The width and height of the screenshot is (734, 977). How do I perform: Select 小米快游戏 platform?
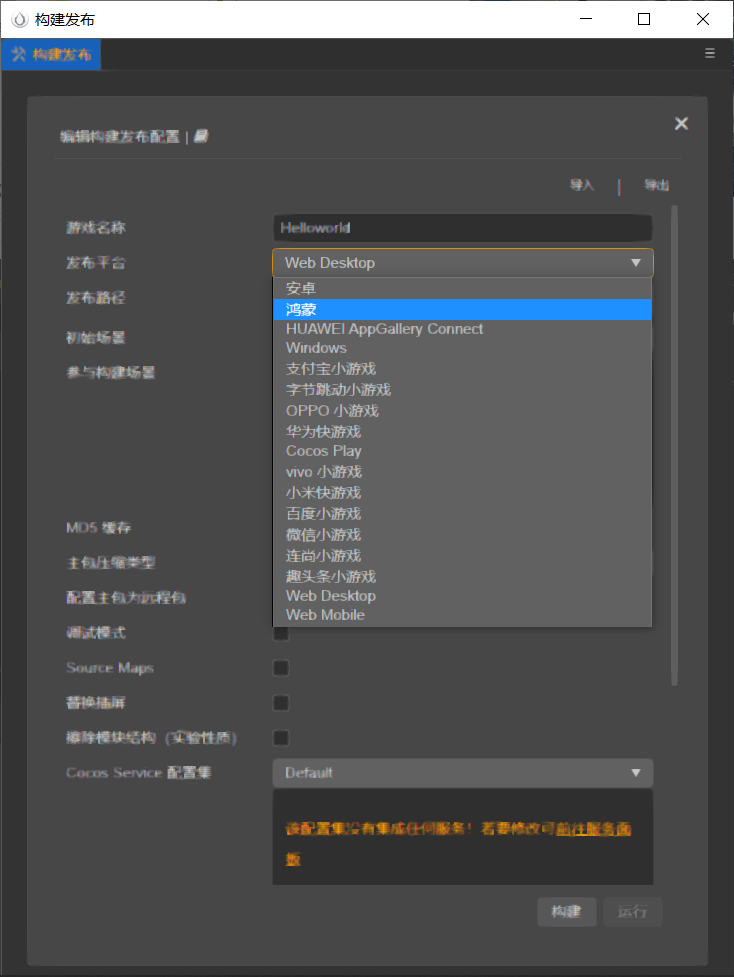click(462, 493)
